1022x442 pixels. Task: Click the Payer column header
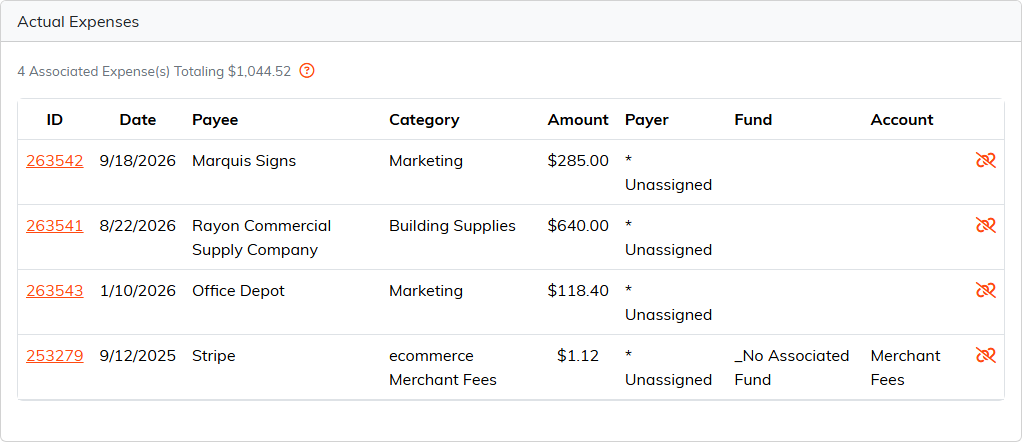click(647, 120)
